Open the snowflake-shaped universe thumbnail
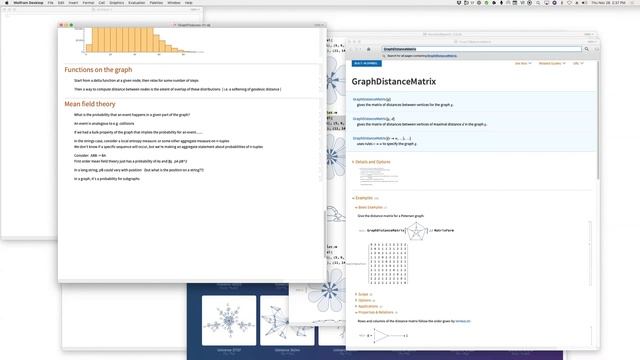The height and width of the screenshot is (360, 640). coord(229,320)
